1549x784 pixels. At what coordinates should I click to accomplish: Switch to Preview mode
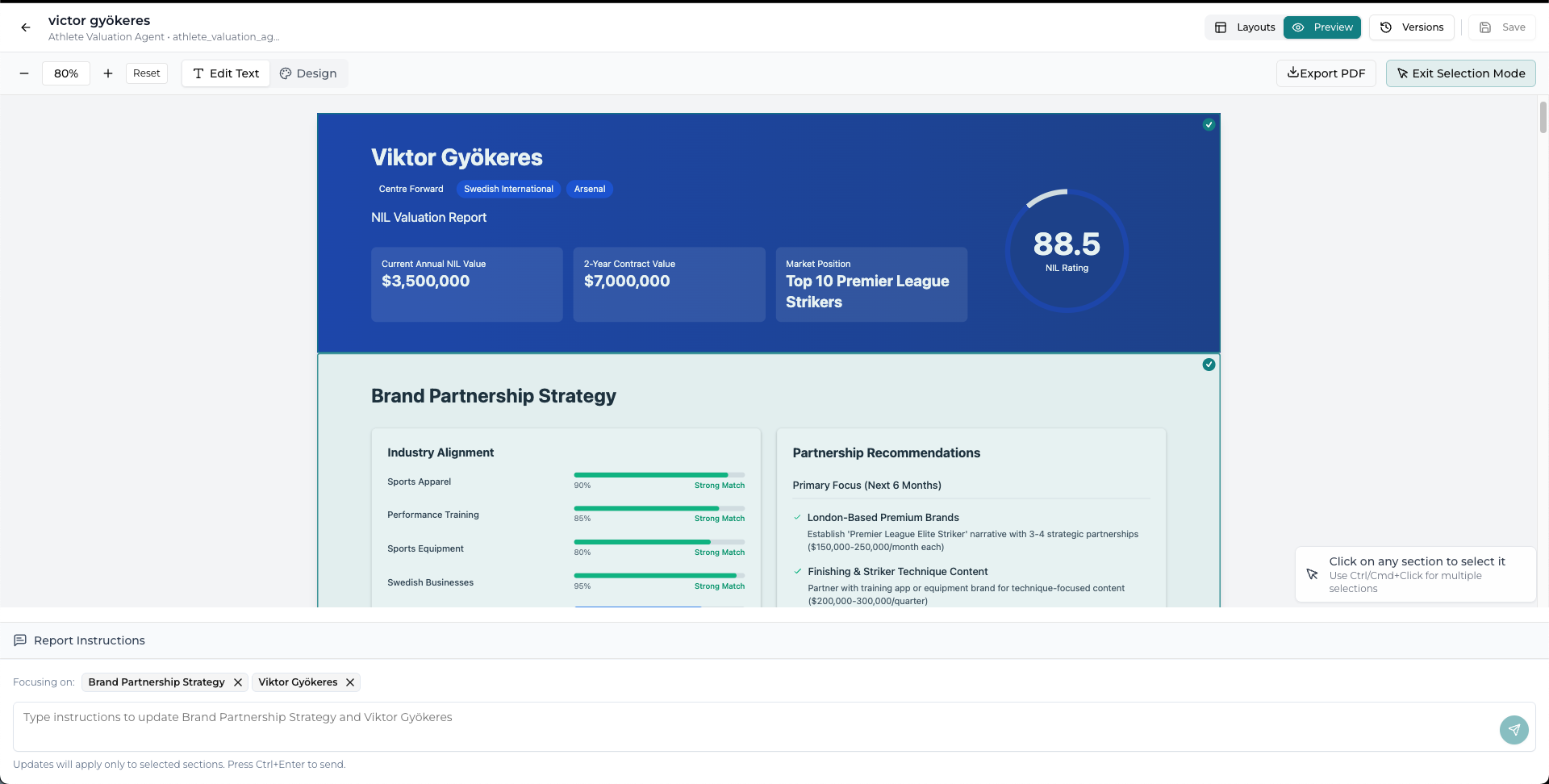1322,27
